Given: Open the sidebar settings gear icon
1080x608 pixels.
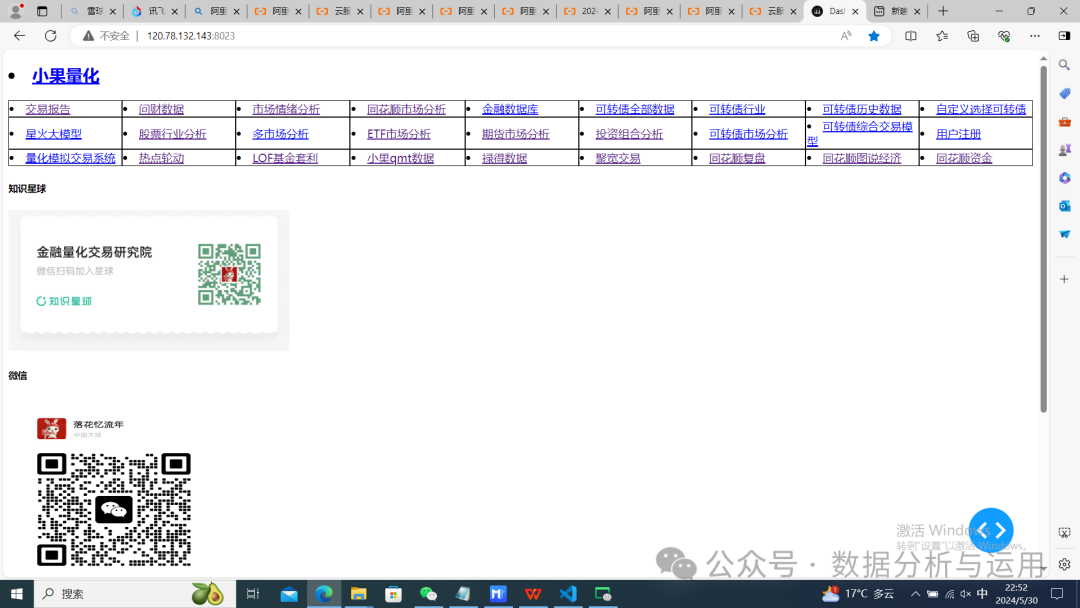Looking at the screenshot, I should [1064, 564].
